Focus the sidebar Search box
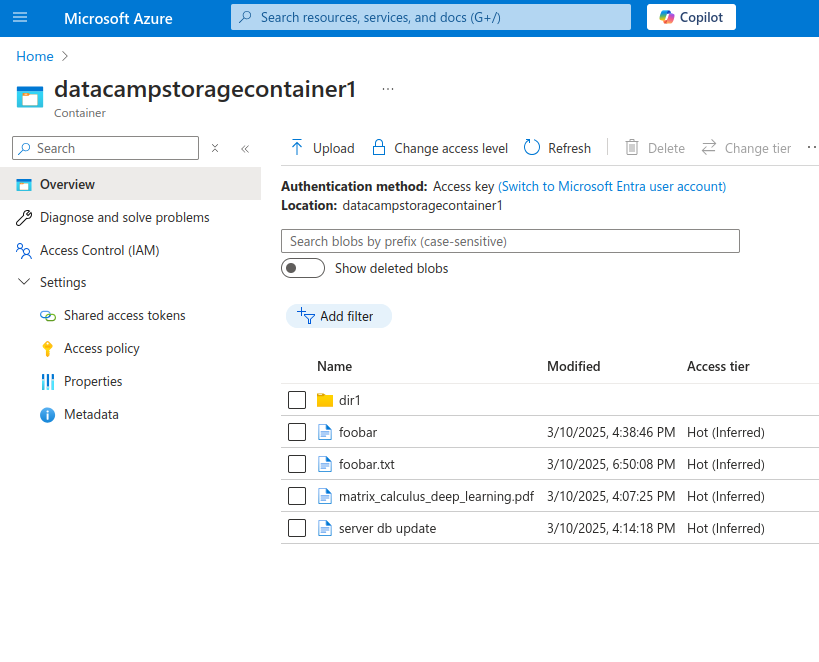This screenshot has height=662, width=819. [106, 148]
